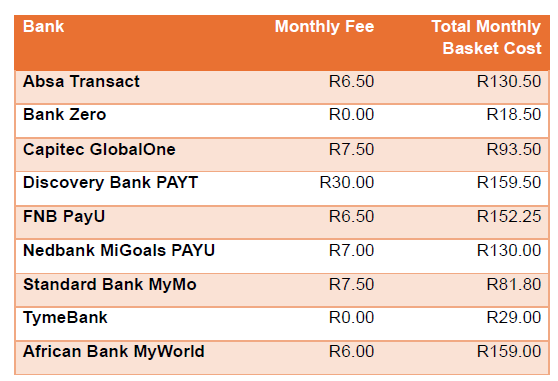Click the R7.00 monthly fee cell

pos(352,250)
